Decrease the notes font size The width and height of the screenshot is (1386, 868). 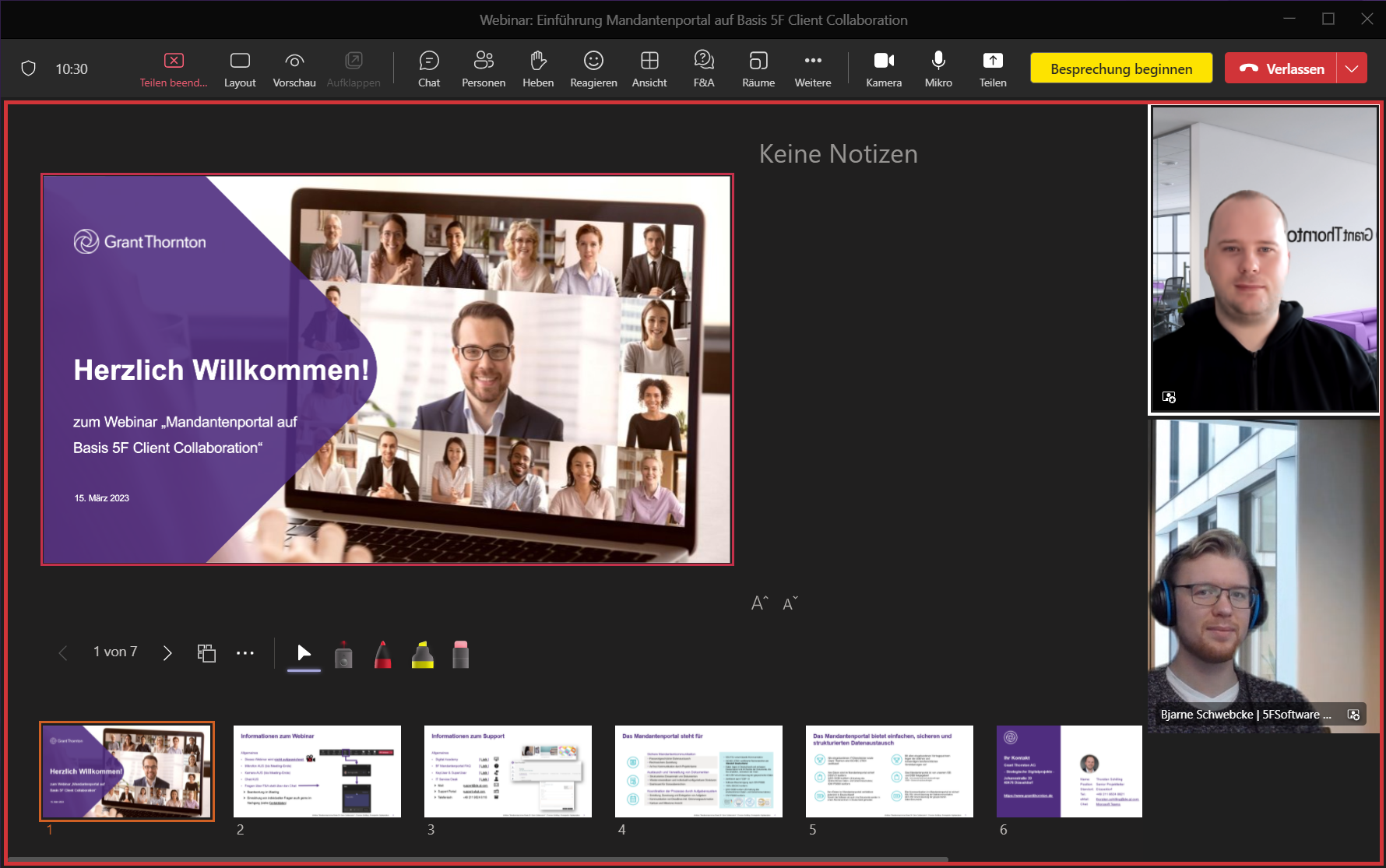(x=790, y=603)
